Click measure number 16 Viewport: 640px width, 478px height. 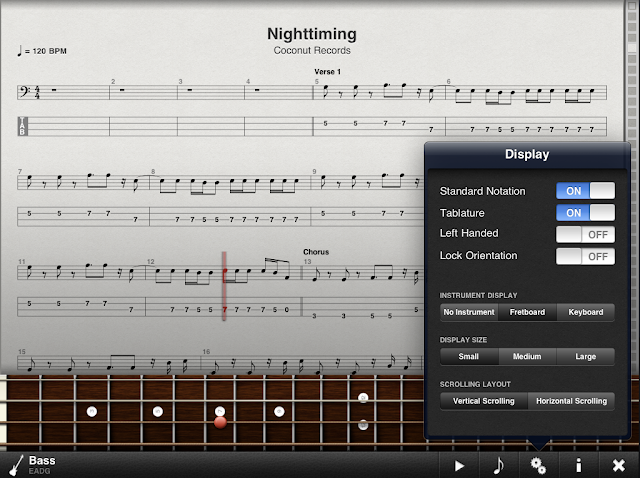(207, 351)
